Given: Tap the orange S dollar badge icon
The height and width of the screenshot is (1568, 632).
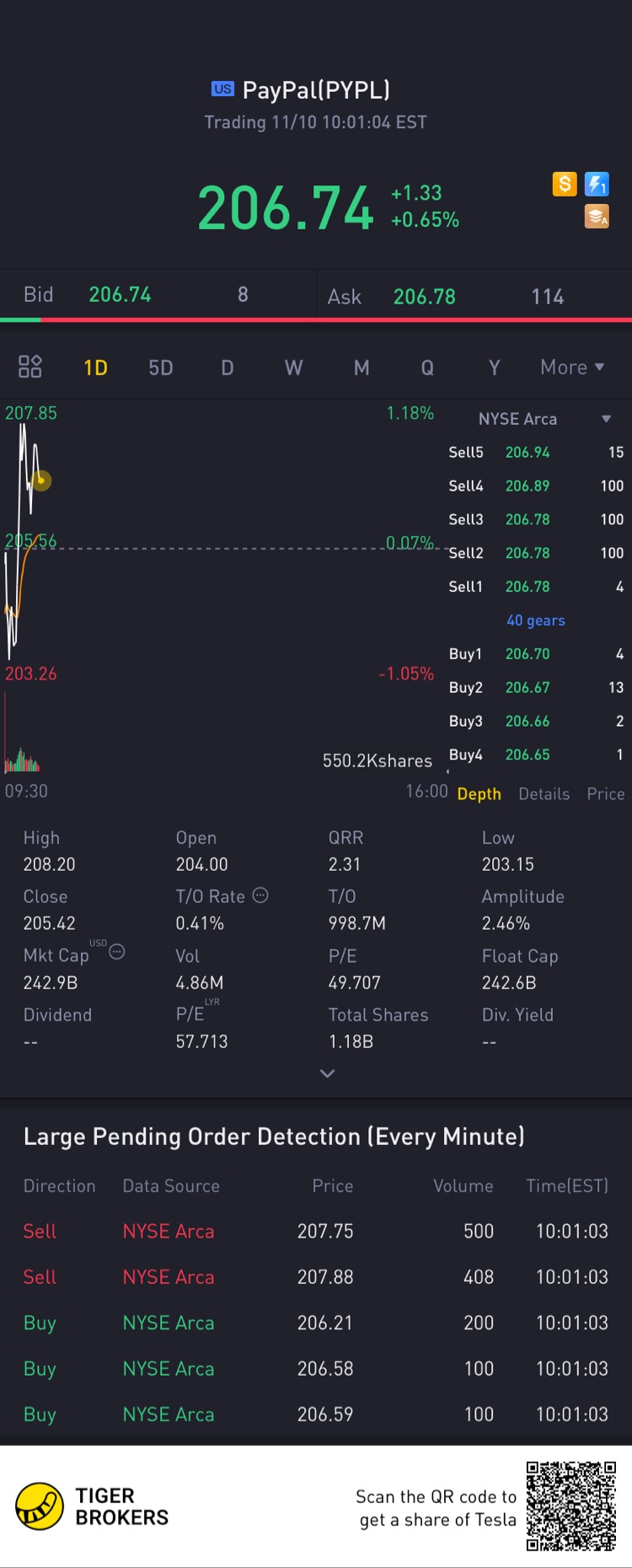Looking at the screenshot, I should (x=565, y=184).
